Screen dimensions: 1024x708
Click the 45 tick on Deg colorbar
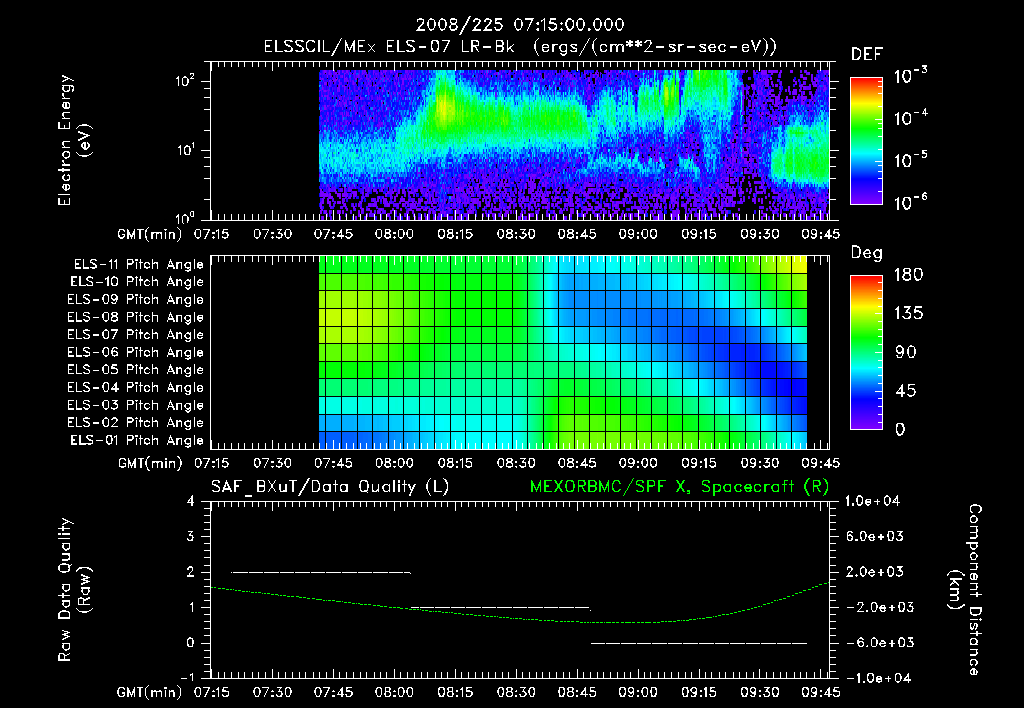click(906, 391)
